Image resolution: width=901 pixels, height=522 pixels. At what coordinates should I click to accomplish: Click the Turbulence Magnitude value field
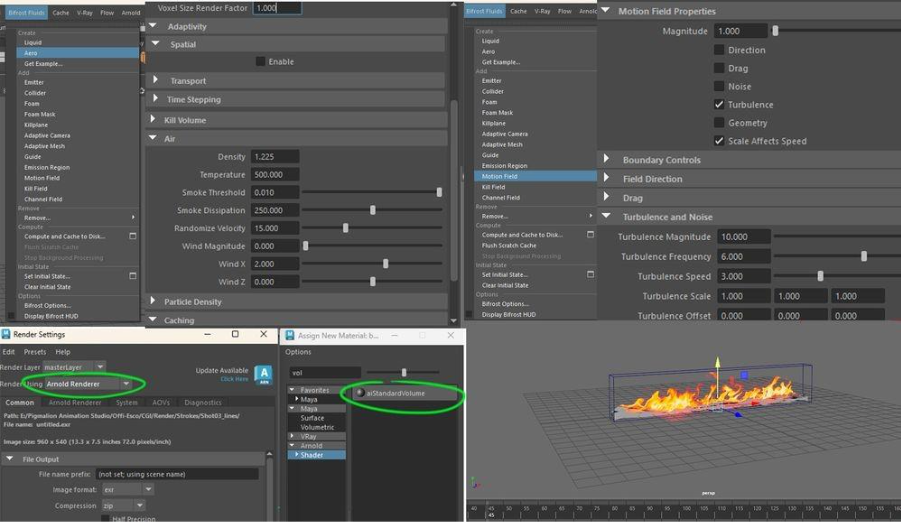742,237
